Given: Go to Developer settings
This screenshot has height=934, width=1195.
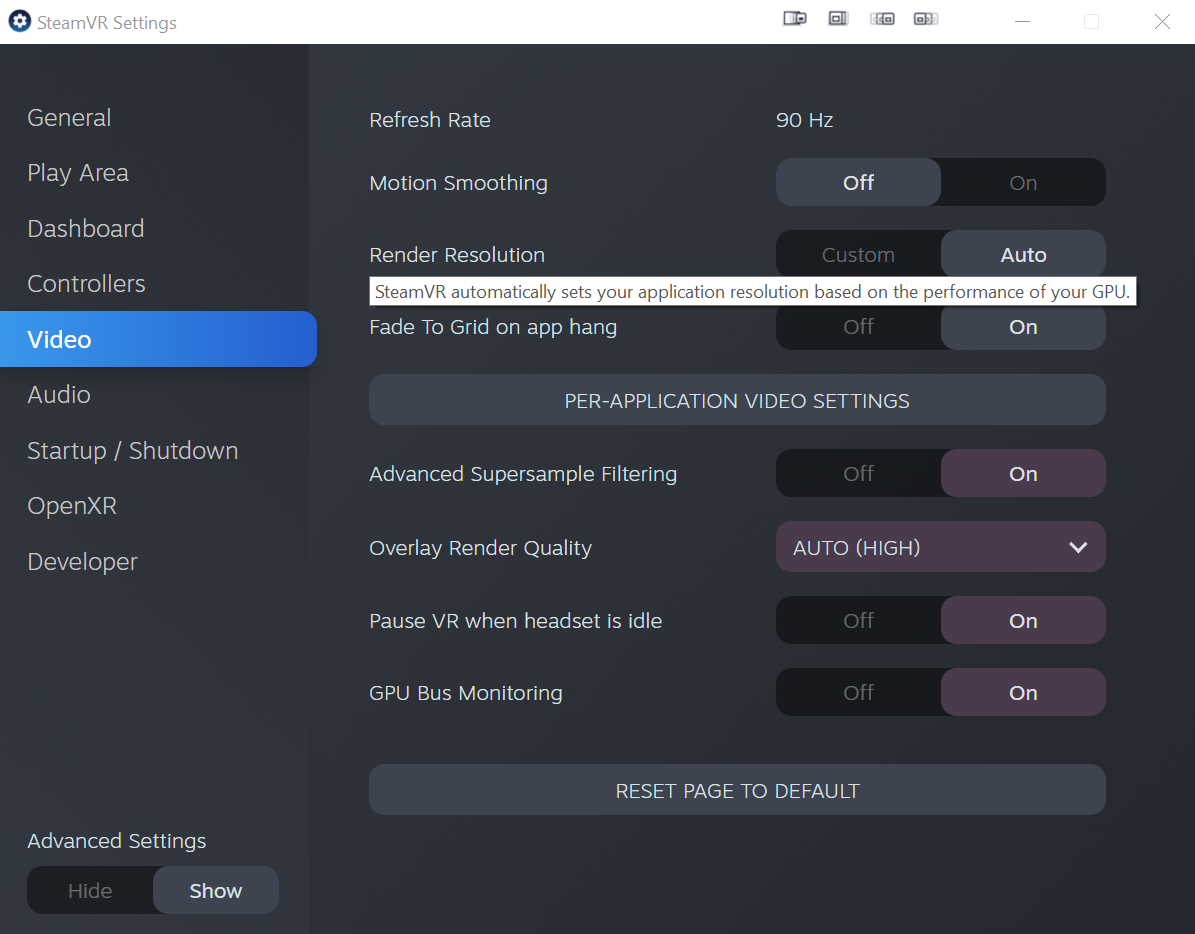Looking at the screenshot, I should pos(82,561).
